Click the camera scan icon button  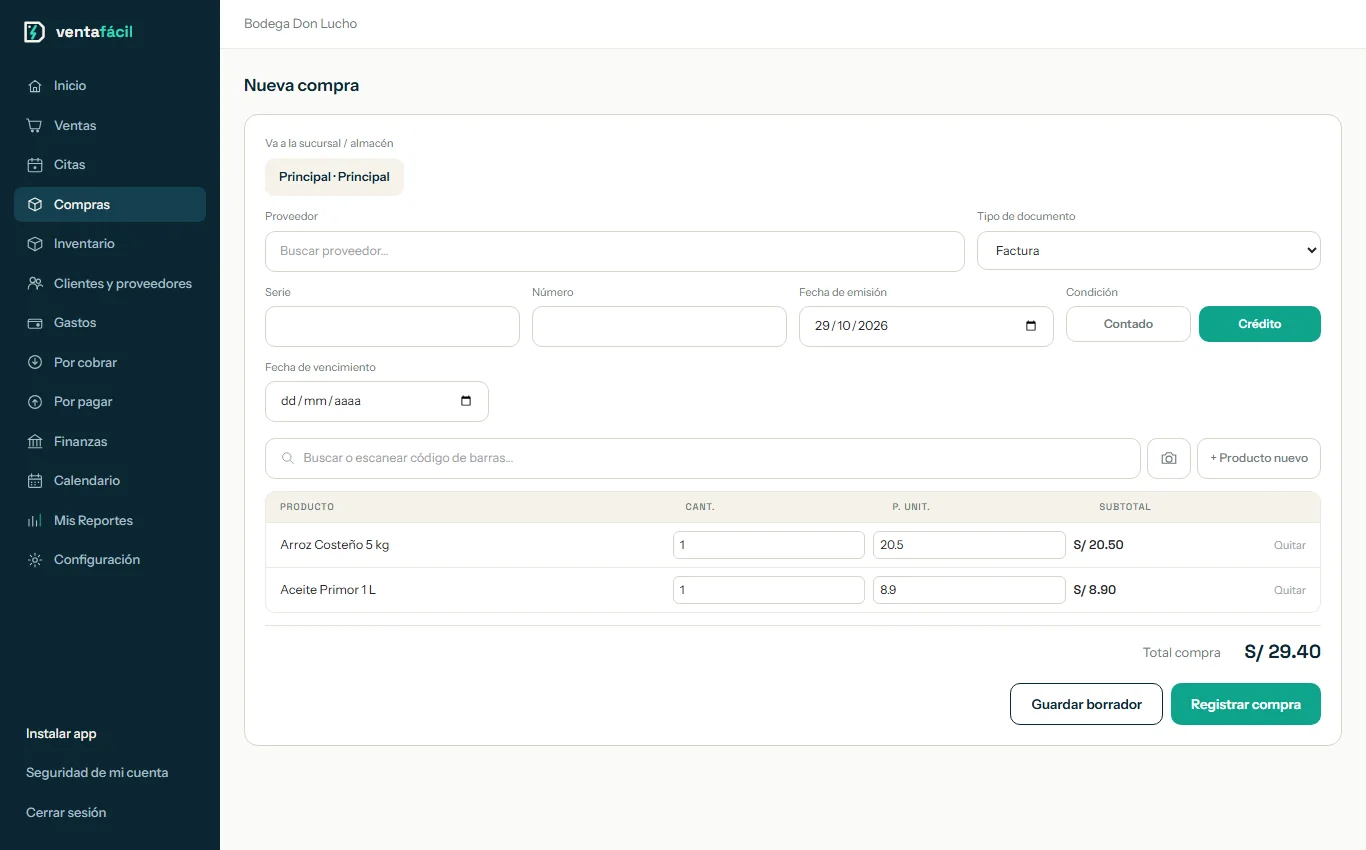tap(1169, 458)
